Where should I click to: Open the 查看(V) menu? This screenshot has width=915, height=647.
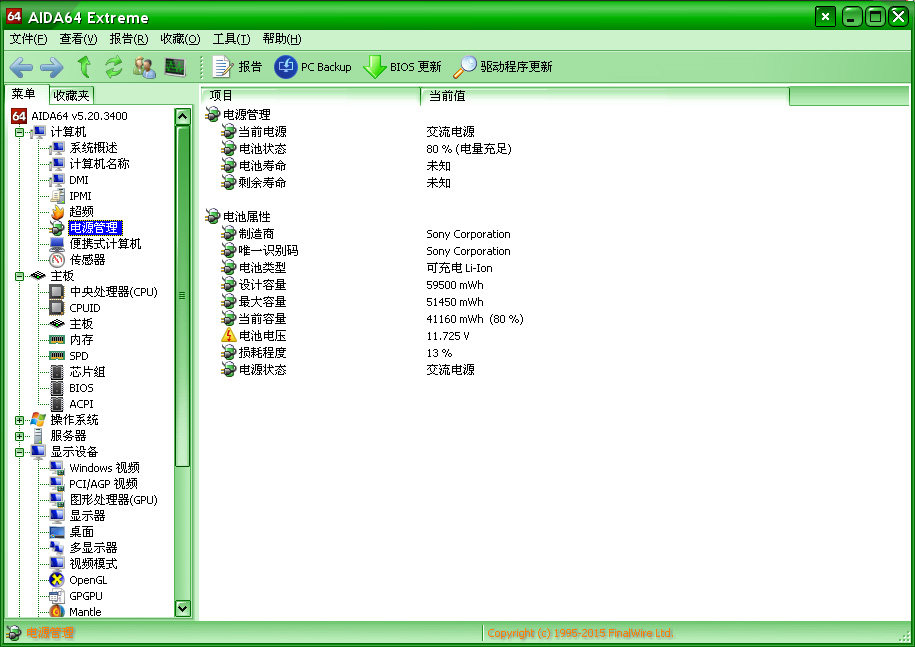tap(78, 39)
